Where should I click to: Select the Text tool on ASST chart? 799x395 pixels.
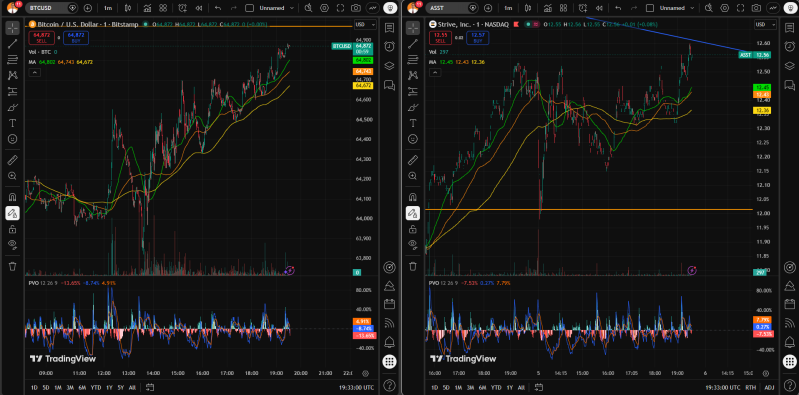coord(413,123)
